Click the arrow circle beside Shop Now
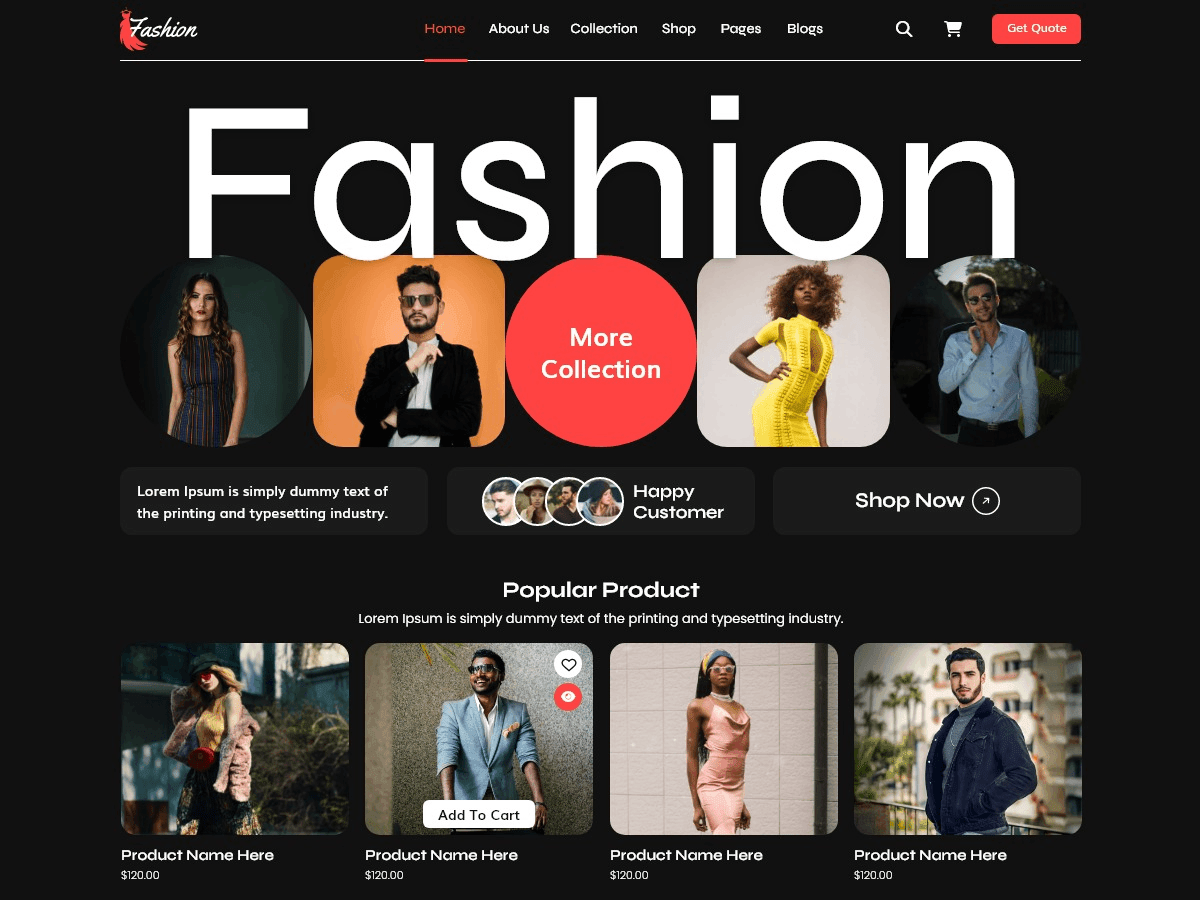This screenshot has width=1200, height=900. coord(986,501)
